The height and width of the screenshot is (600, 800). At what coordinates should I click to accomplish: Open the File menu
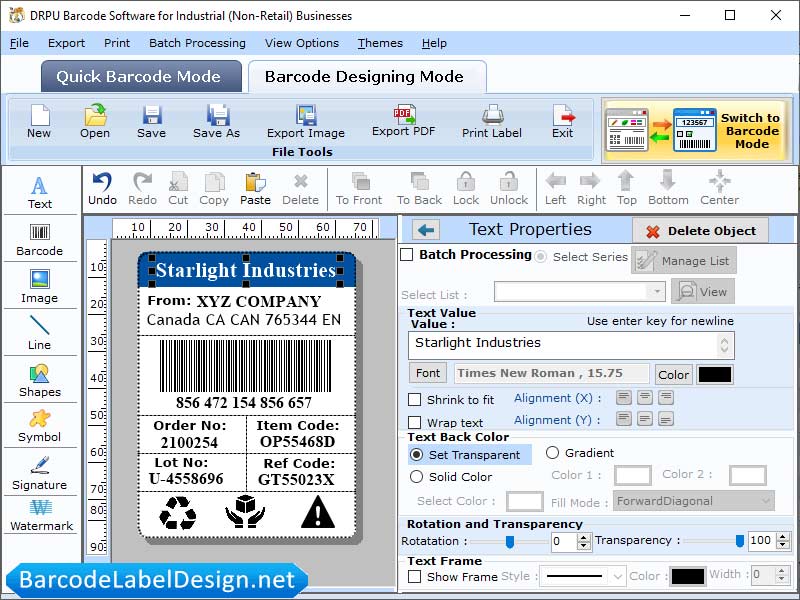click(19, 43)
